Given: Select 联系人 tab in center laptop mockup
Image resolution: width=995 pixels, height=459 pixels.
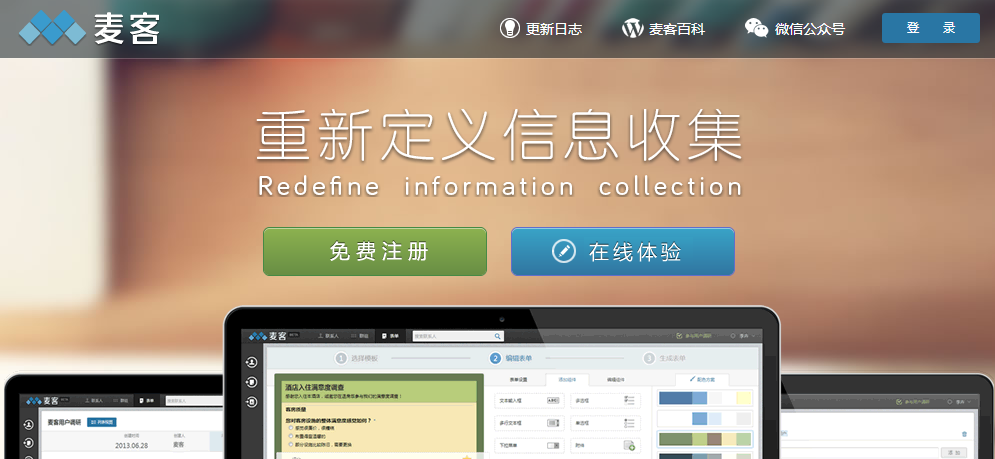Looking at the screenshot, I should (328, 336).
